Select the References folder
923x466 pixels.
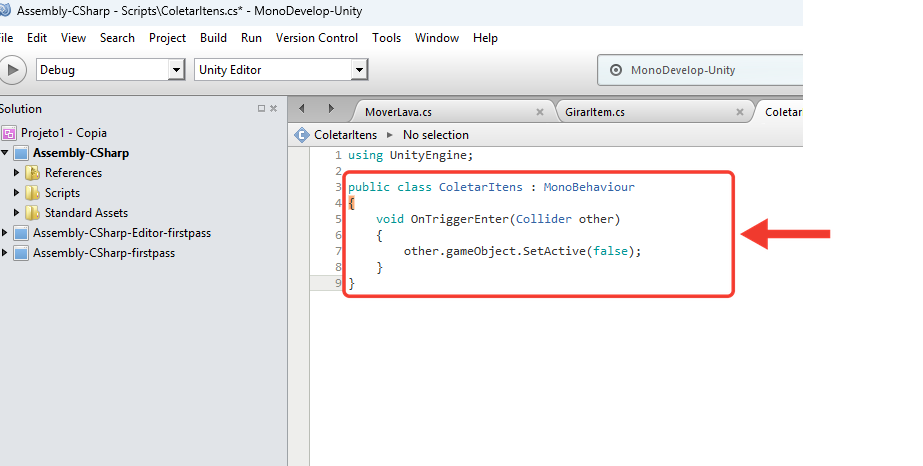[74, 173]
